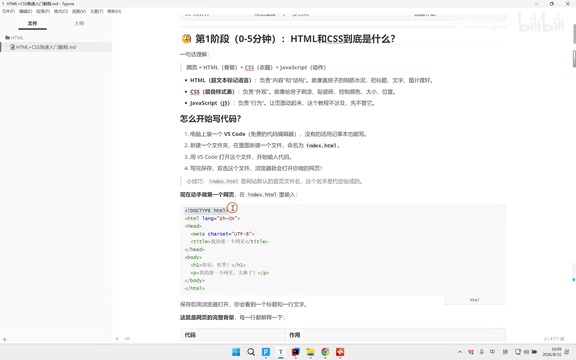Switch sidebar to 文件 tab
The height and width of the screenshot is (360, 576).
click(32, 23)
